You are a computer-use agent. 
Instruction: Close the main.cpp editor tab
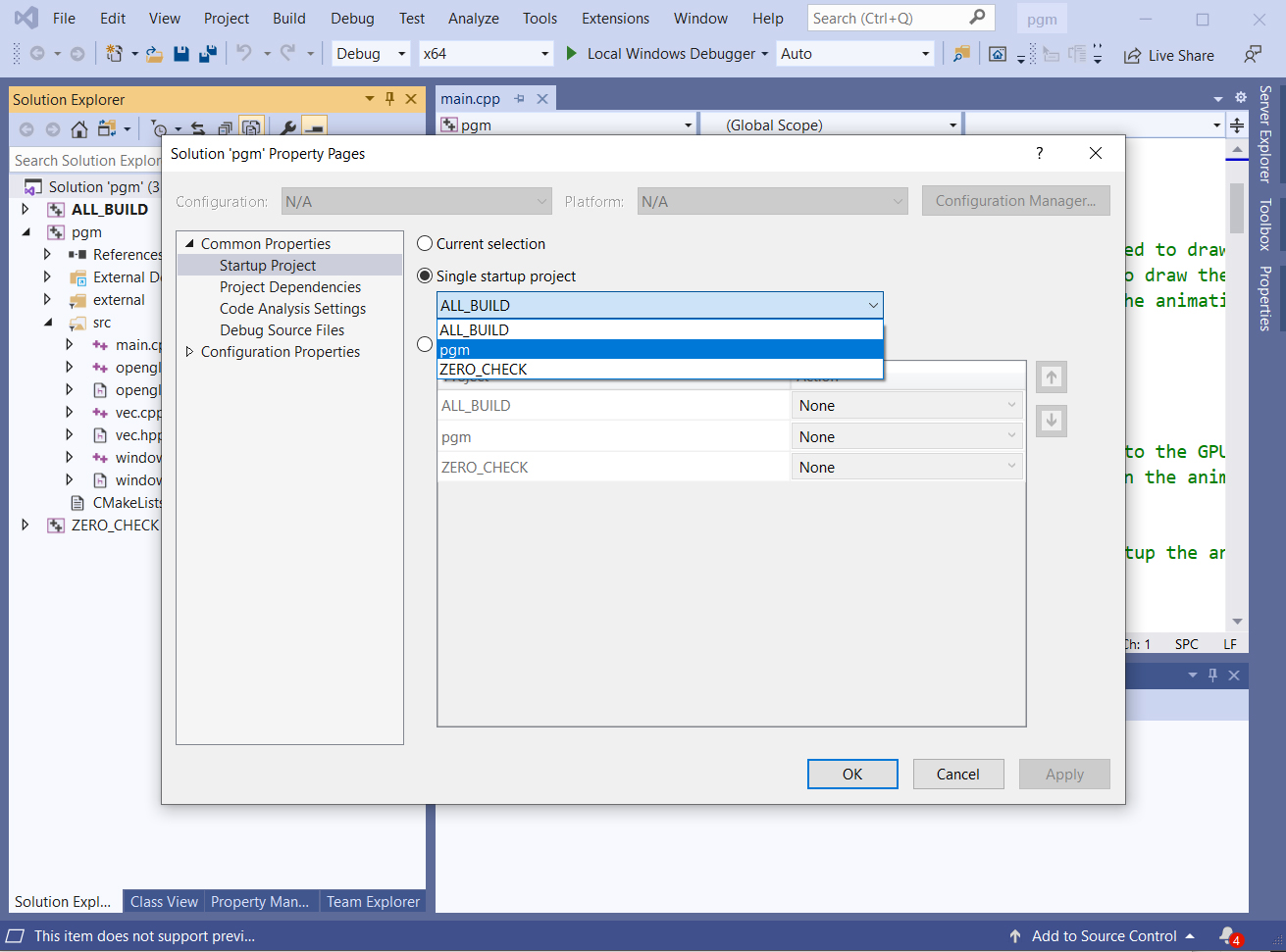pyautogui.click(x=542, y=99)
